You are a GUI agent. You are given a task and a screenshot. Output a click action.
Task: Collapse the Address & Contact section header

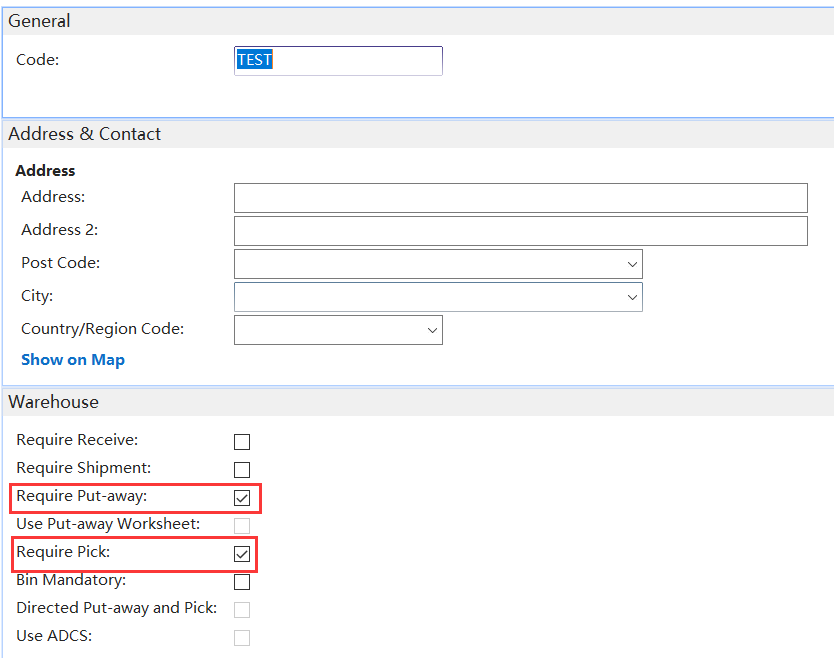(418, 134)
